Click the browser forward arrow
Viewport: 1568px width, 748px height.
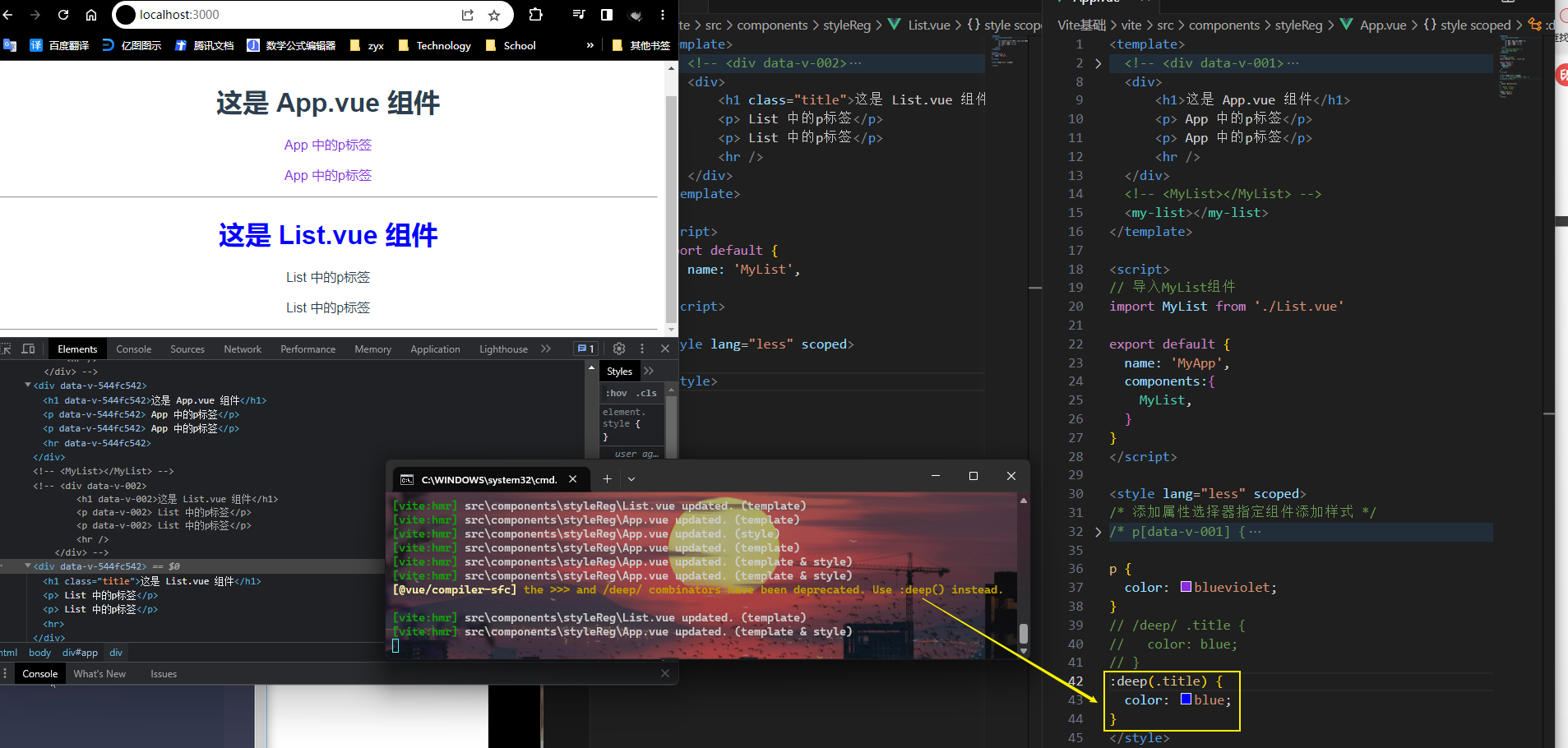click(x=35, y=15)
